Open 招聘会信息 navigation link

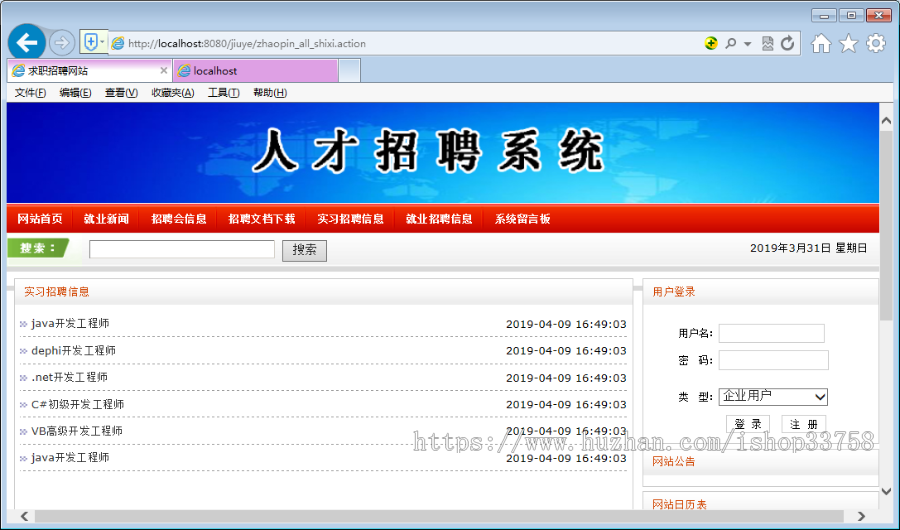(179, 219)
